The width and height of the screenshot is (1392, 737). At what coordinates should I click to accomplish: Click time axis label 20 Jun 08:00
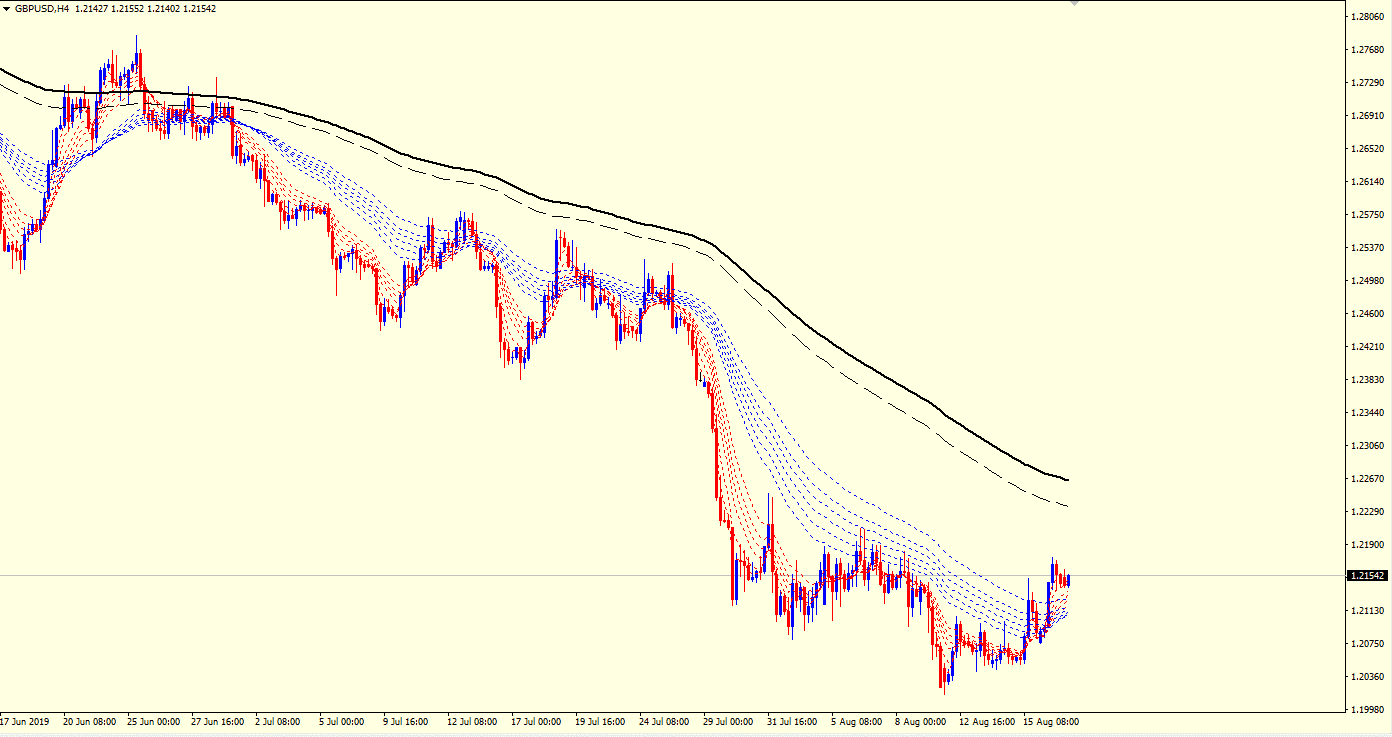coord(89,721)
